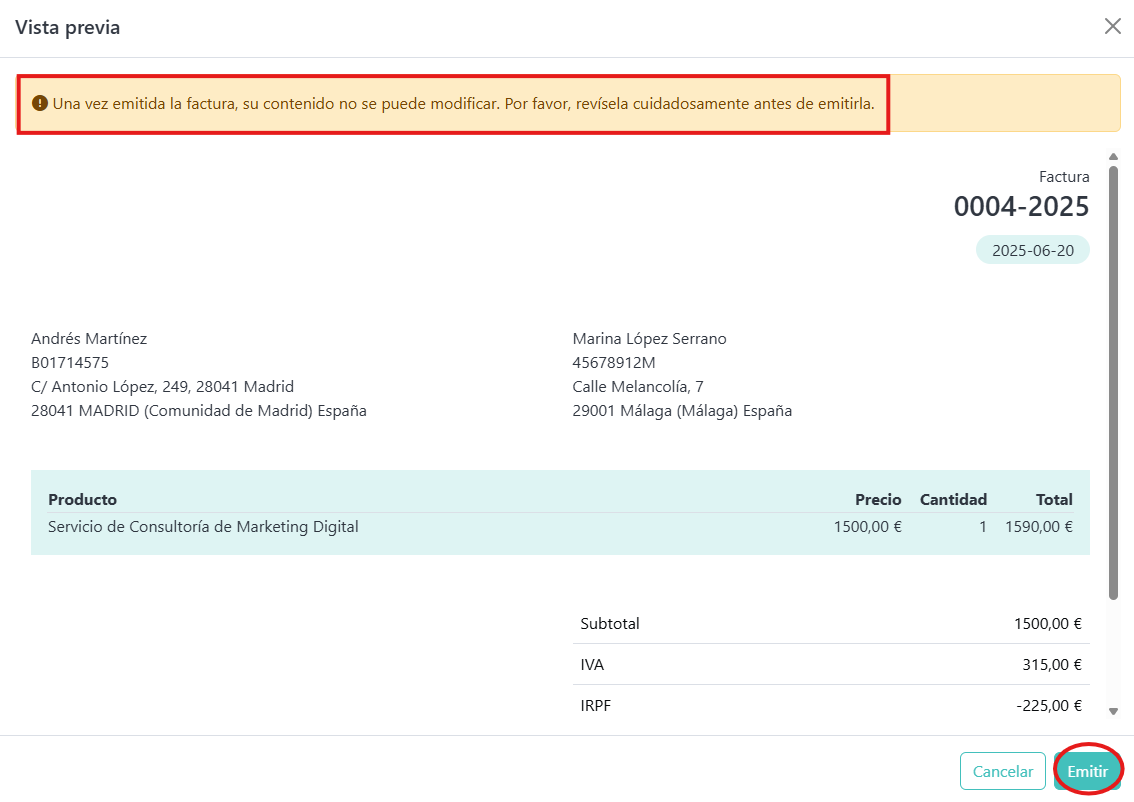This screenshot has width=1134, height=802.
Task: Cancel the invoice preview
Action: click(x=1002, y=771)
